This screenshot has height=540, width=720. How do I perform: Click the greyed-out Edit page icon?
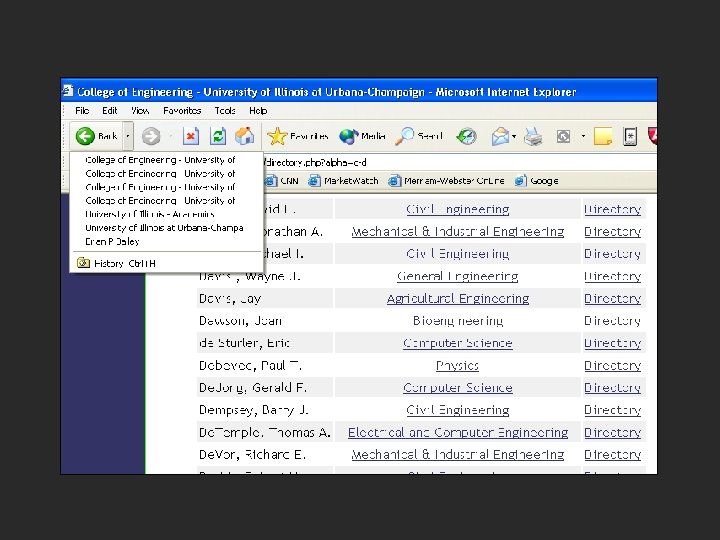click(x=563, y=136)
